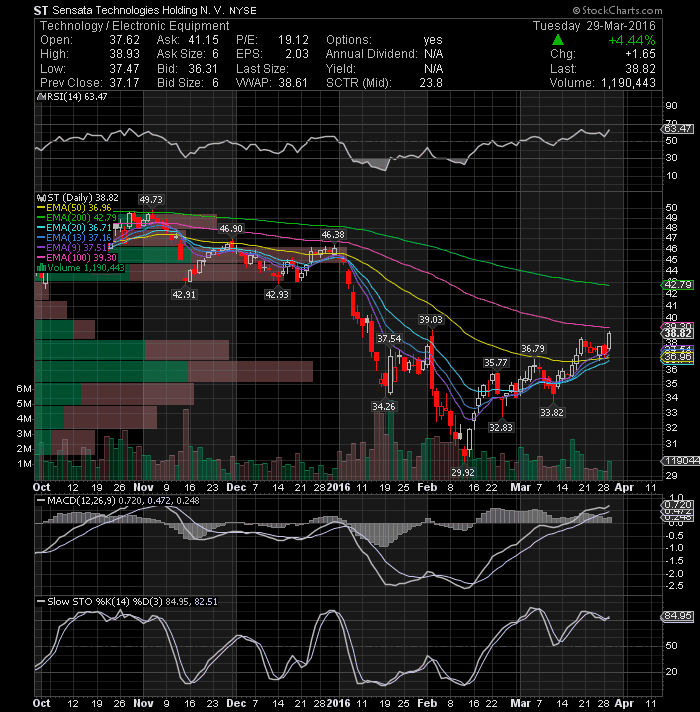Click the Chg value +1.65

(641, 54)
